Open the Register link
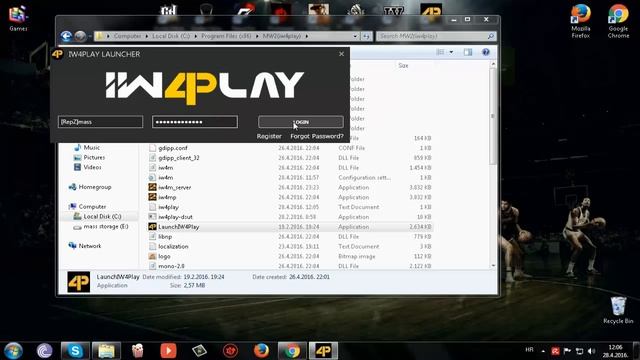The width and height of the screenshot is (640, 360). tap(269, 136)
